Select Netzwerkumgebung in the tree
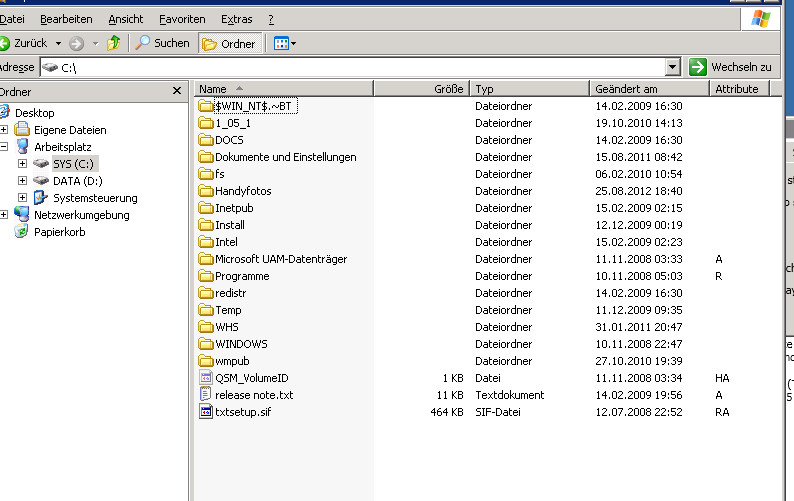Image resolution: width=794 pixels, height=501 pixels. (x=82, y=215)
